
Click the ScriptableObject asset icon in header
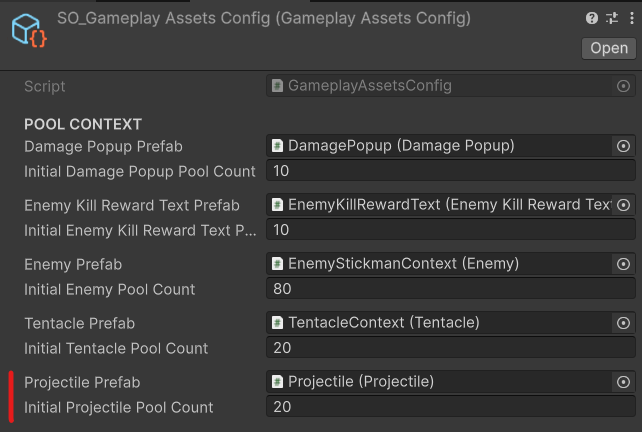pos(27,30)
